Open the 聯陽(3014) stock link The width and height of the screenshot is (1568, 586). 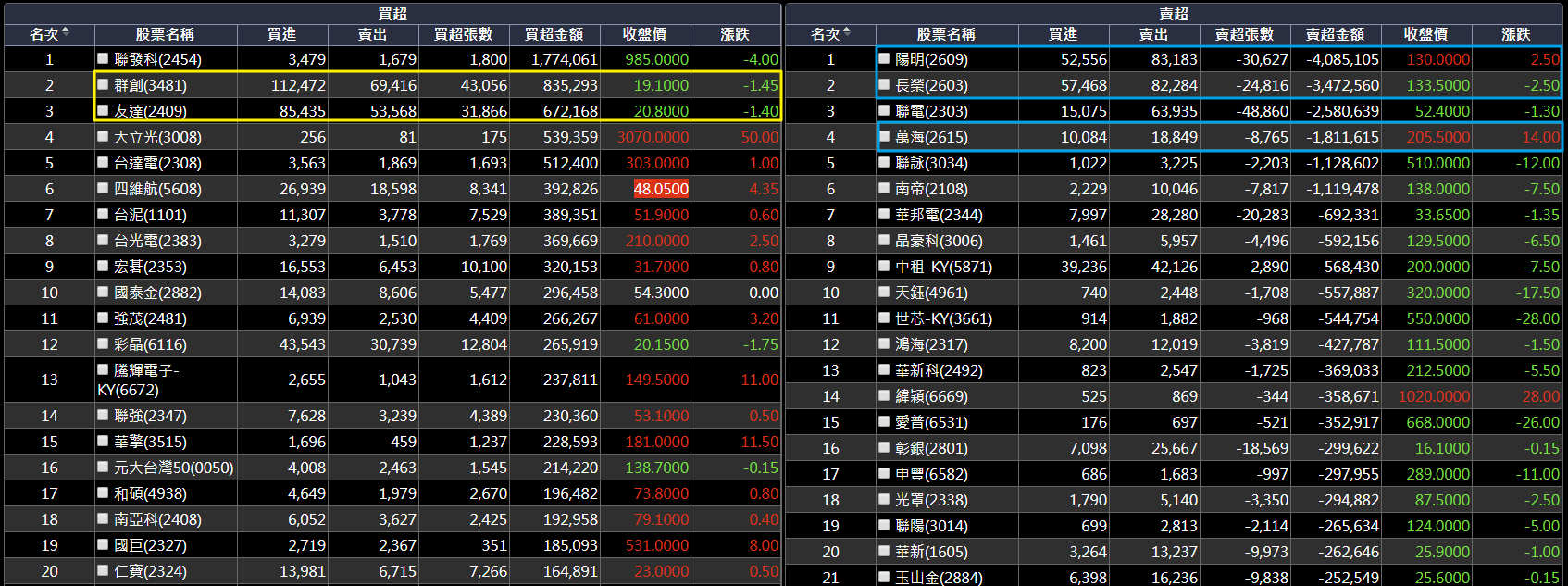click(x=931, y=526)
